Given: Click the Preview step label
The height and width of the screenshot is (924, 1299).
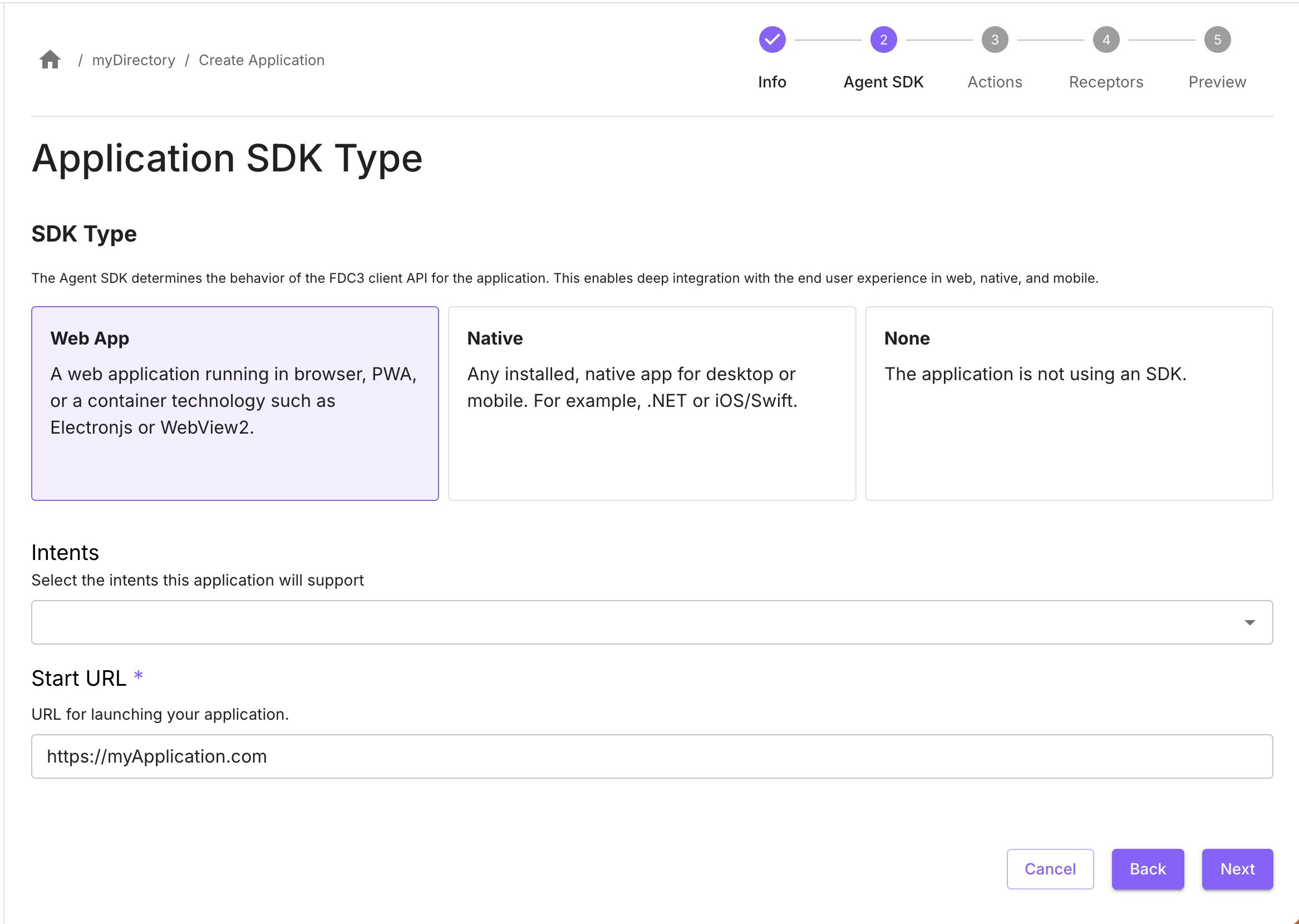Looking at the screenshot, I should click(1217, 82).
